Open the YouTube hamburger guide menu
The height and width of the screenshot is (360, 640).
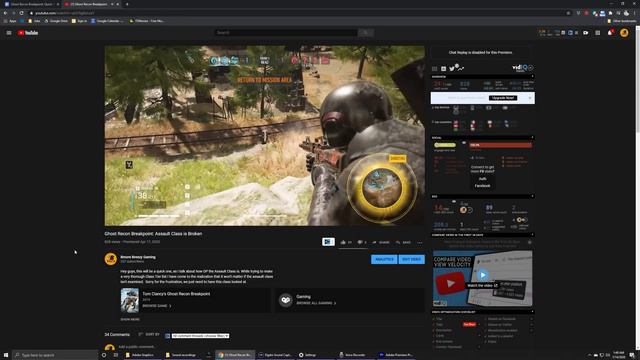tap(9, 33)
